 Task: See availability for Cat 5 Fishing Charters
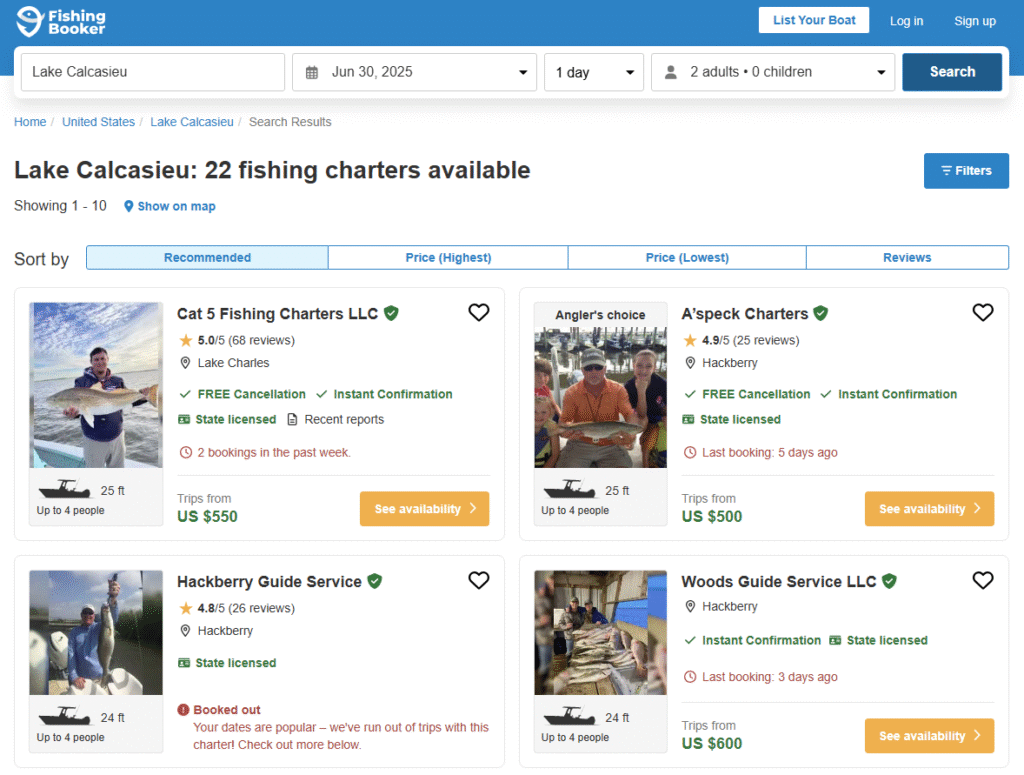424,509
